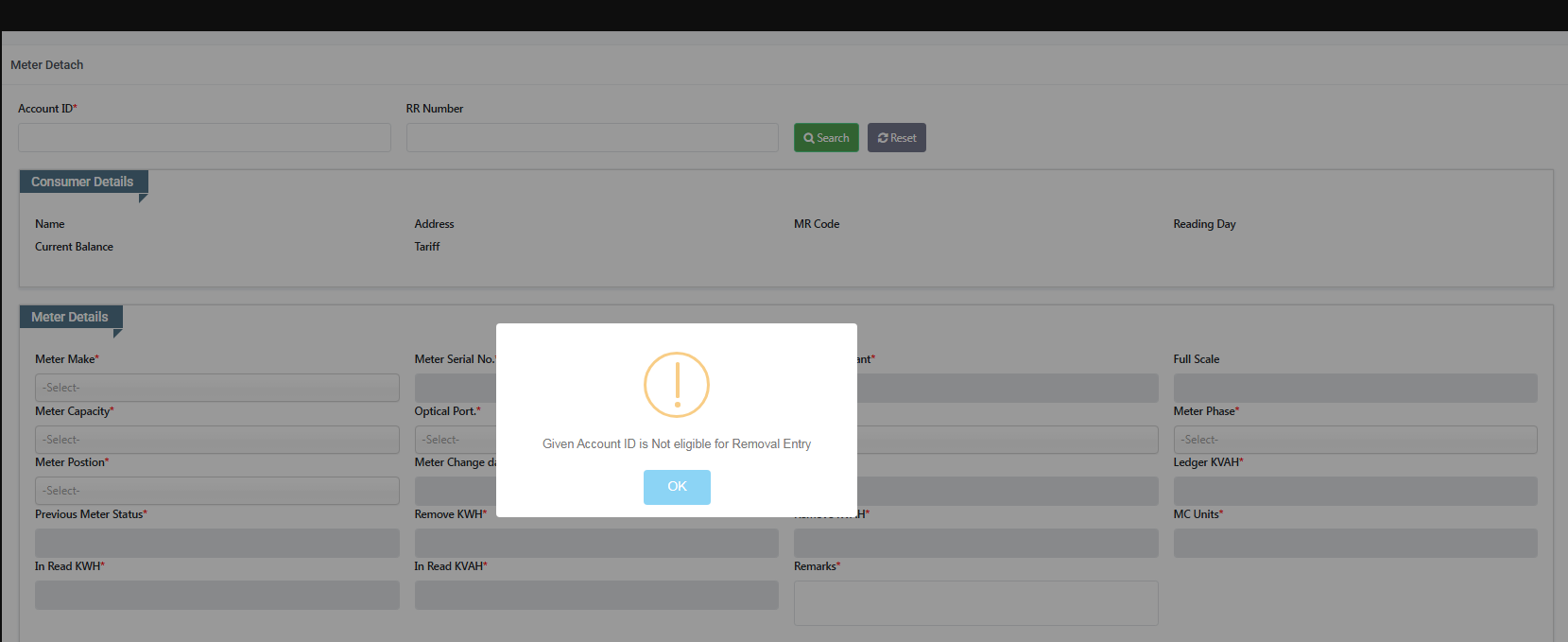The width and height of the screenshot is (1568, 642).
Task: Click the Previous Meter Status field
Action: [217, 543]
